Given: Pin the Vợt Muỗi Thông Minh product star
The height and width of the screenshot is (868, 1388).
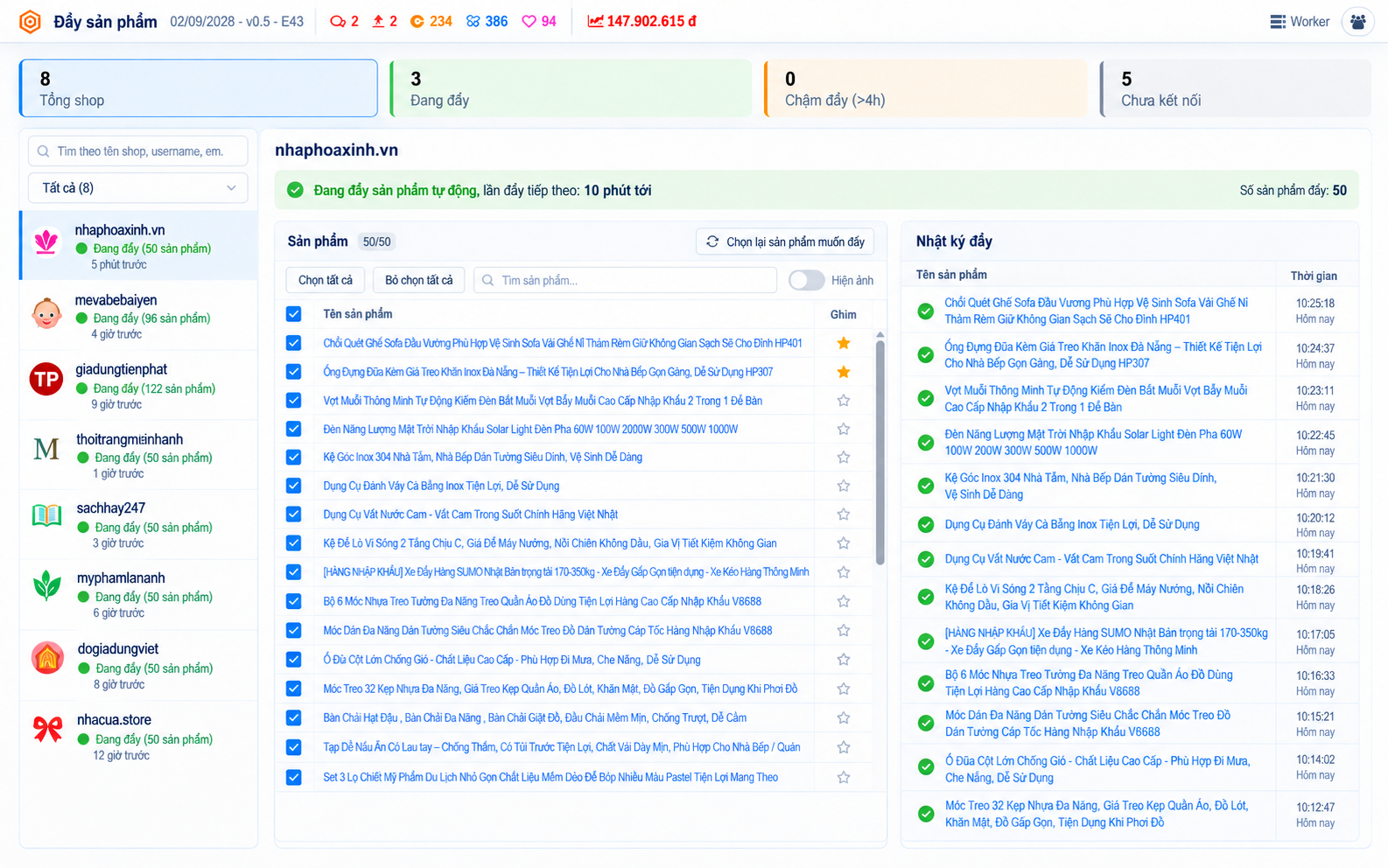Looking at the screenshot, I should 844,401.
